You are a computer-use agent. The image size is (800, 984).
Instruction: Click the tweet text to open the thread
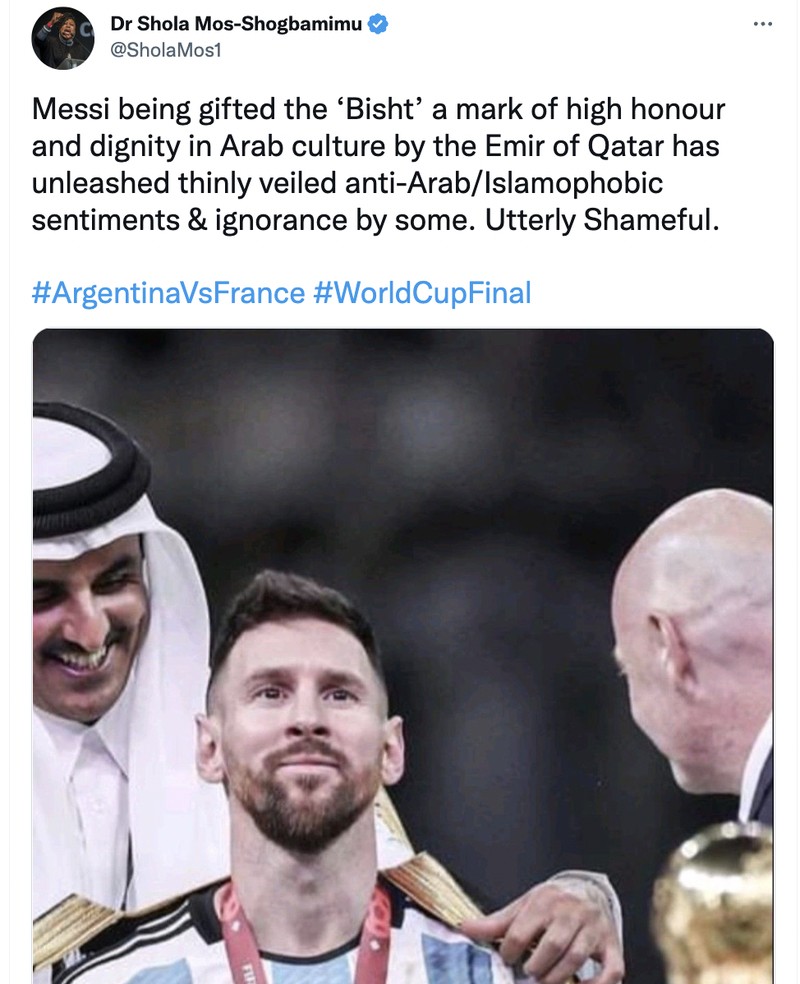[380, 160]
